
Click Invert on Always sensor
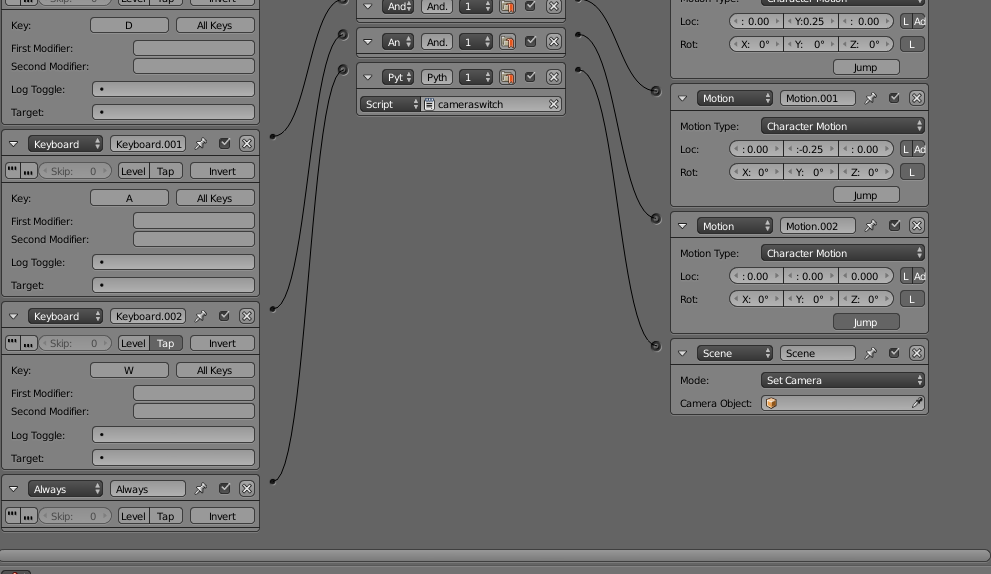(222, 516)
